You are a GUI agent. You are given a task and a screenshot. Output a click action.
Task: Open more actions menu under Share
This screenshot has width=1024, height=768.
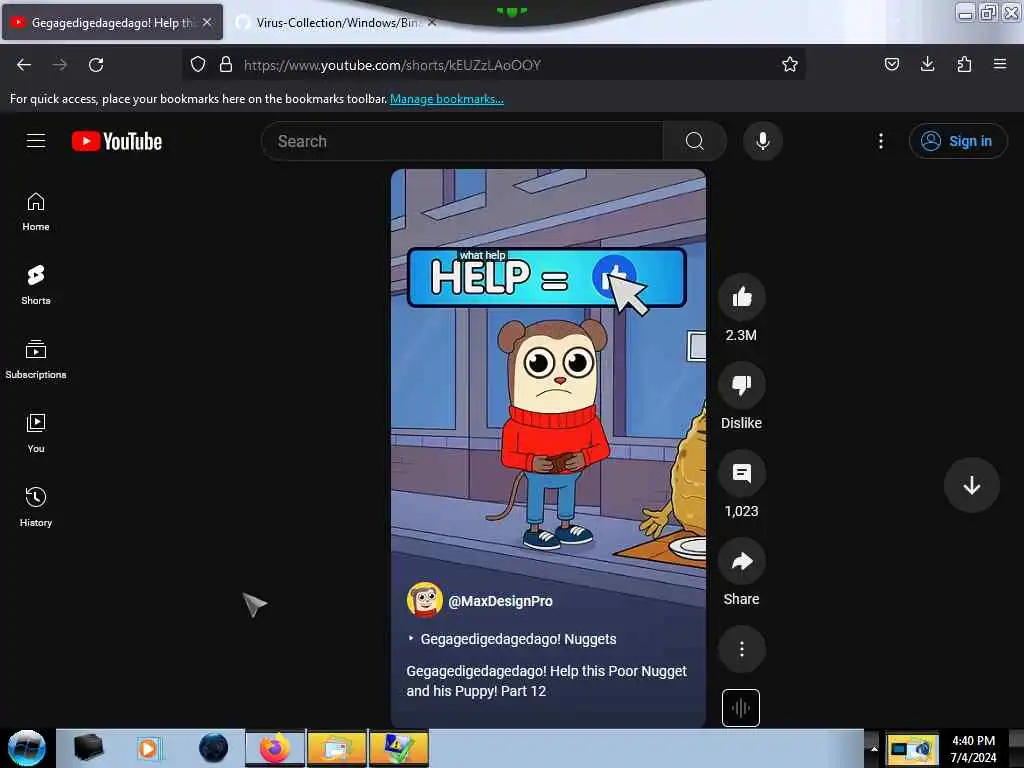[741, 649]
